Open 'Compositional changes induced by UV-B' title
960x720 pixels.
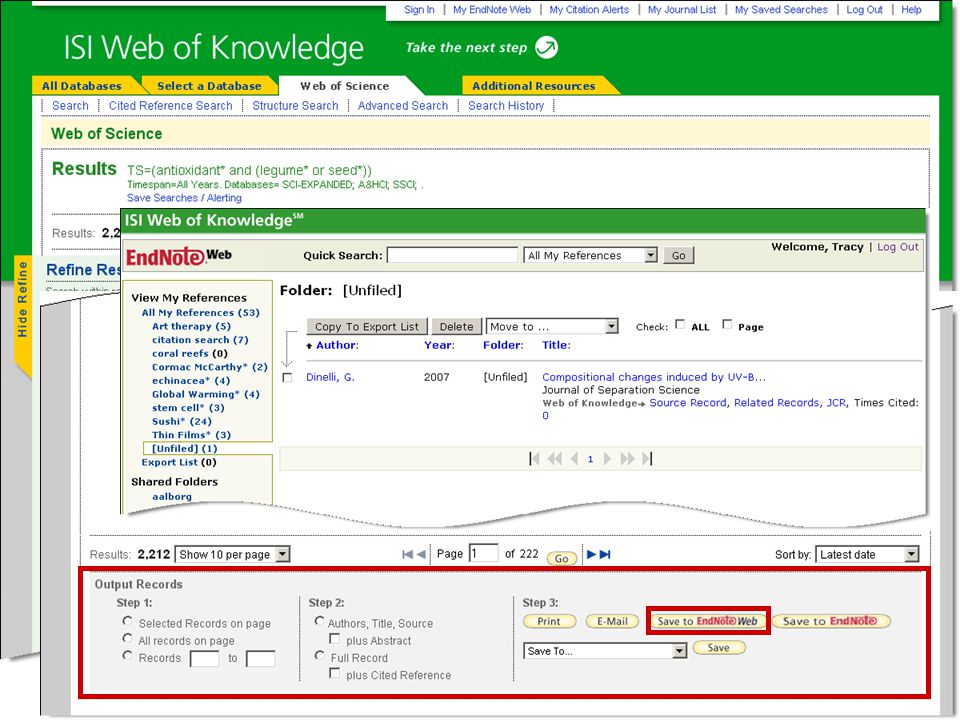[x=654, y=377]
